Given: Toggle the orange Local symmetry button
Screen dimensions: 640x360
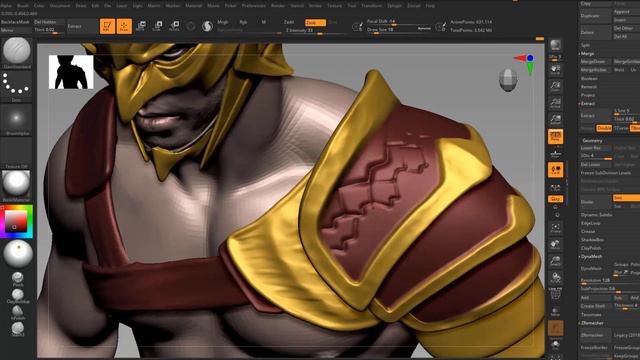Looking at the screenshot, I should (x=556, y=170).
